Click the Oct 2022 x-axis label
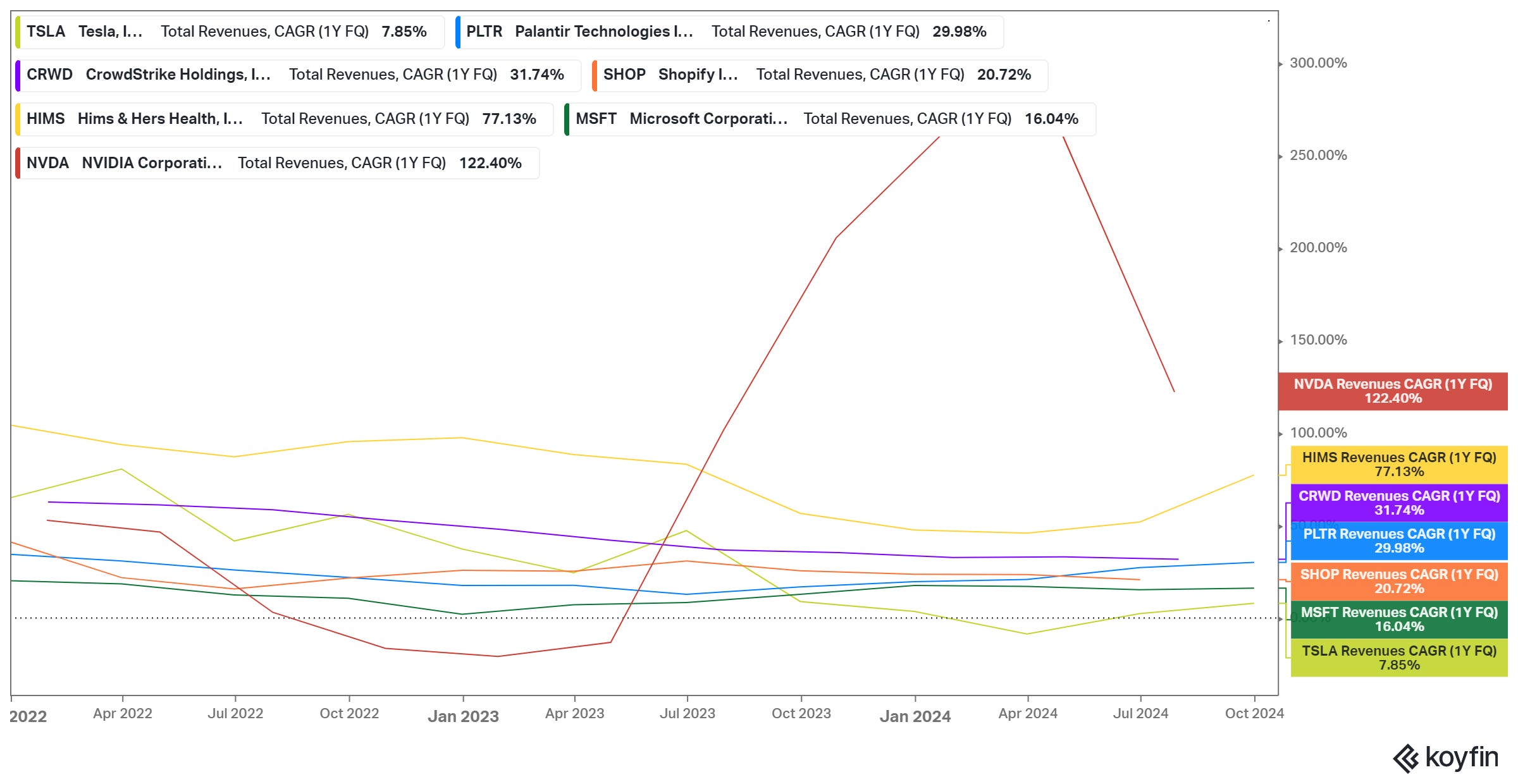 (349, 714)
